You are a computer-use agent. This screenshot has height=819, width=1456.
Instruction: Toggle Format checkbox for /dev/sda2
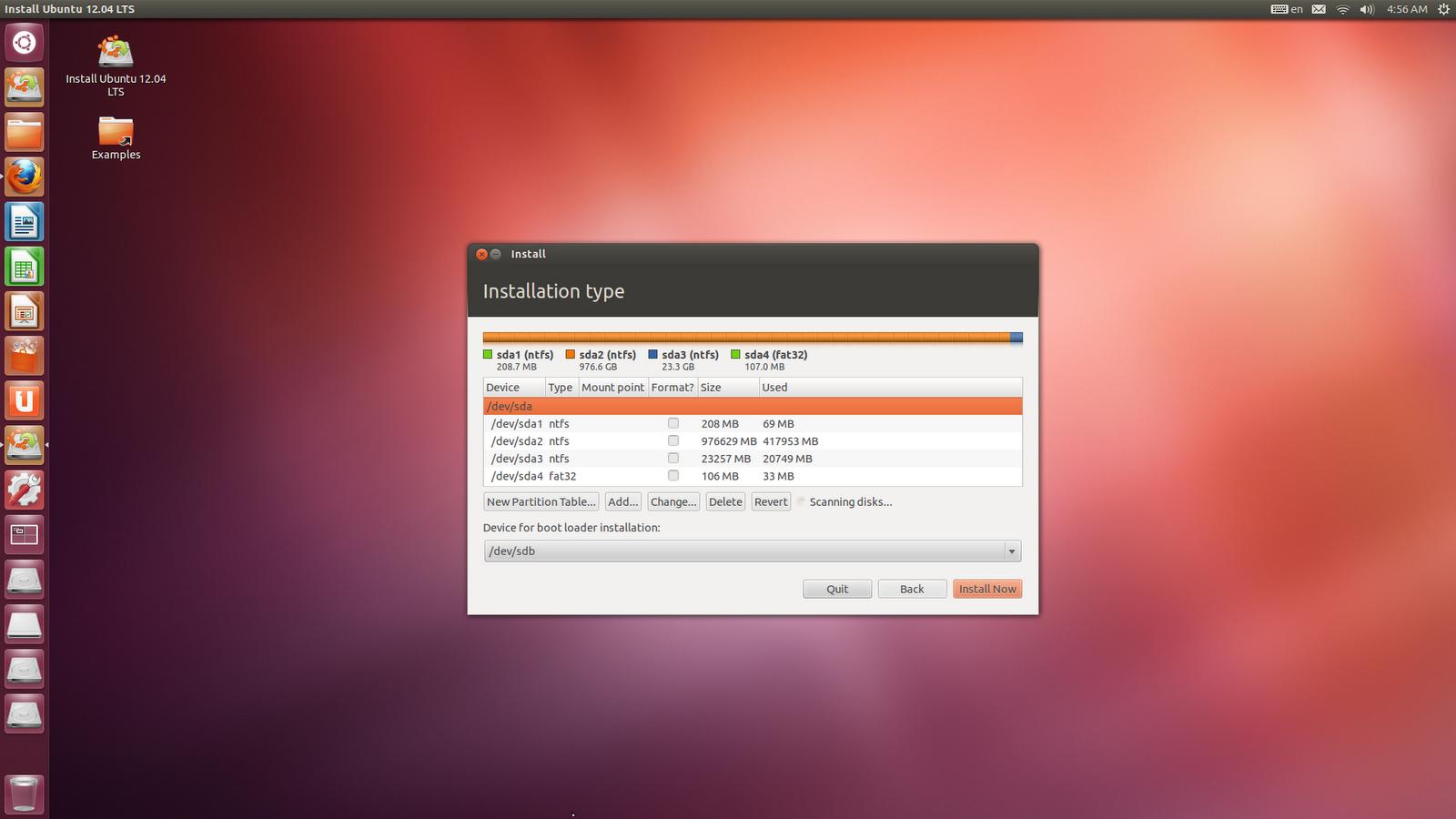pyautogui.click(x=673, y=440)
